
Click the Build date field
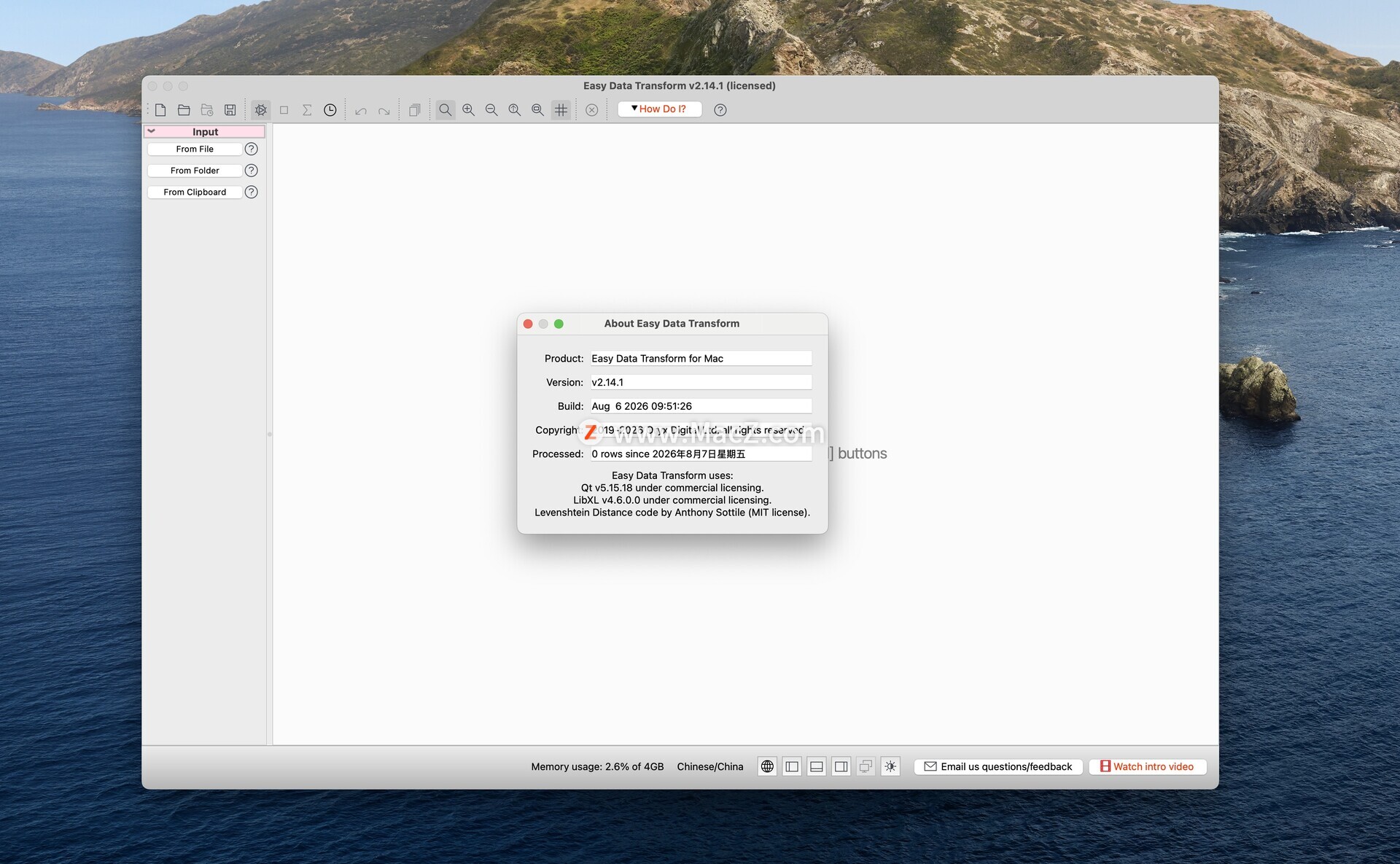click(x=701, y=406)
